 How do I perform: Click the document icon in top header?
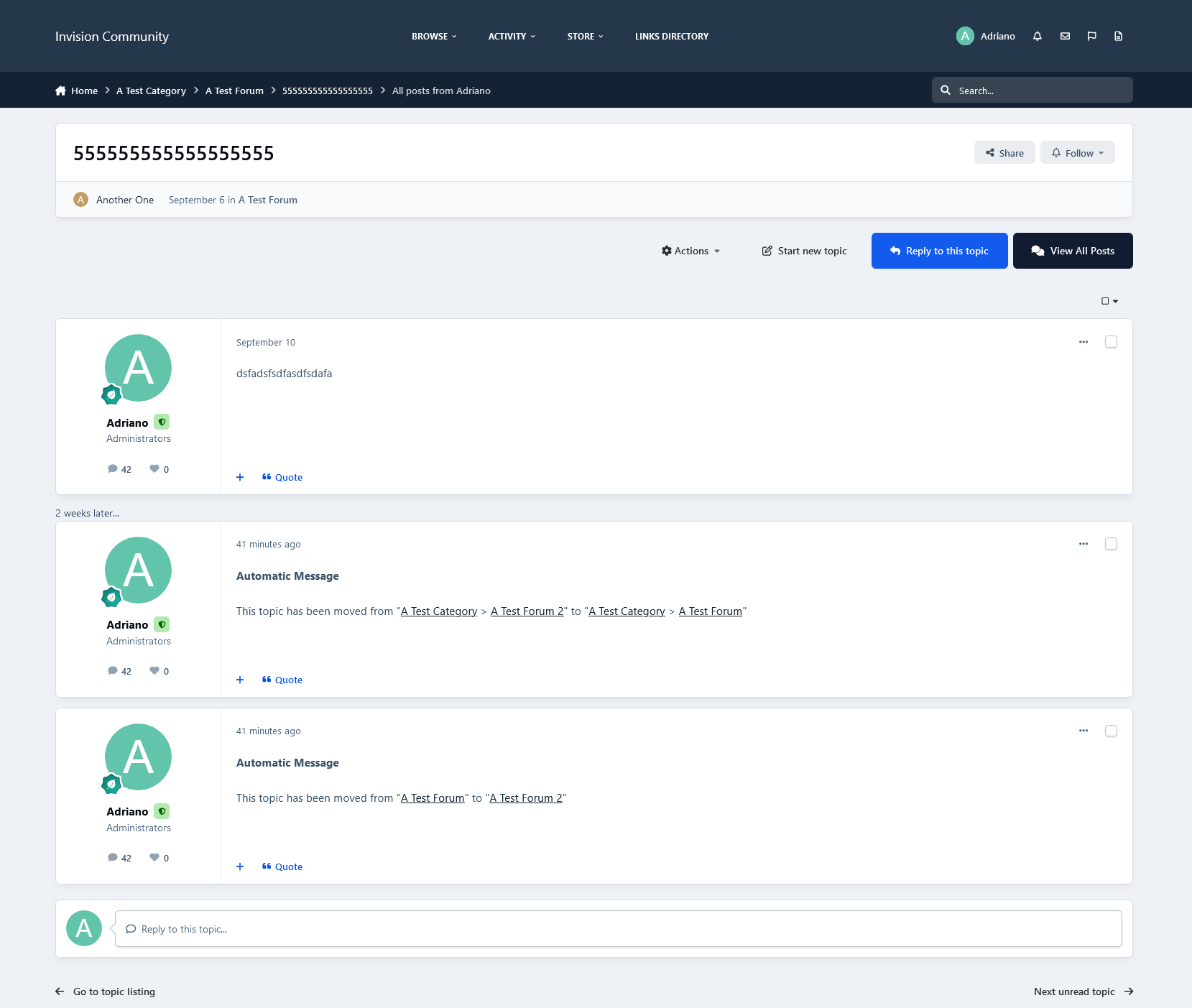[1118, 36]
